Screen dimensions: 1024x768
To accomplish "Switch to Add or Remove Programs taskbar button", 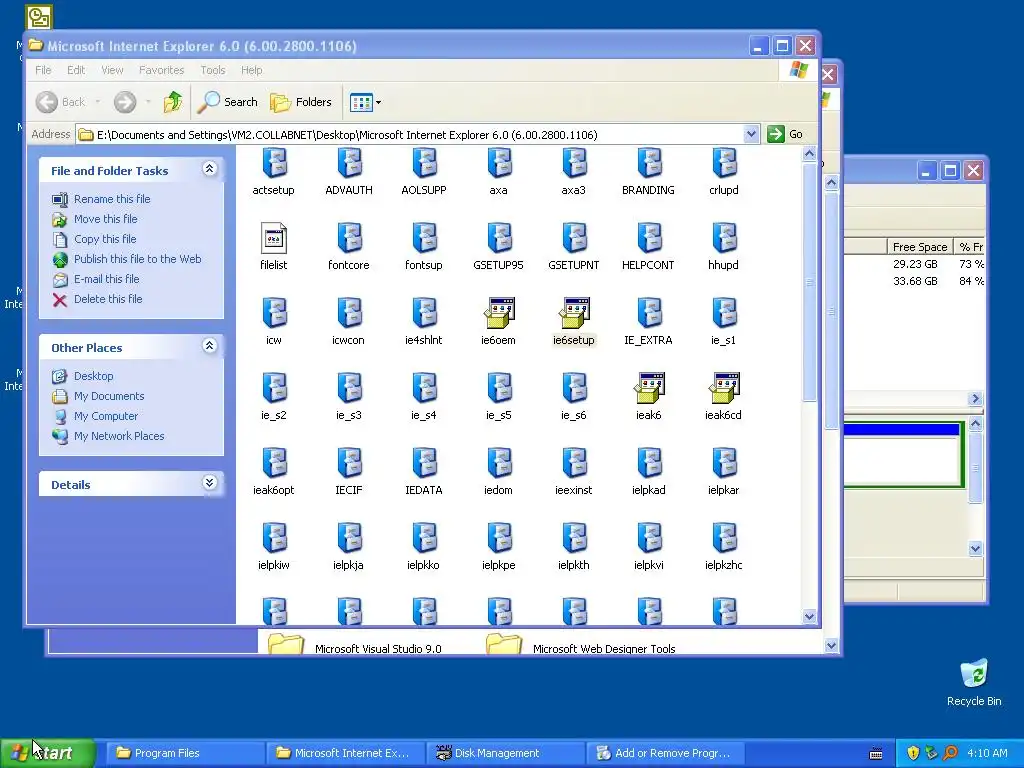I will pos(665,753).
